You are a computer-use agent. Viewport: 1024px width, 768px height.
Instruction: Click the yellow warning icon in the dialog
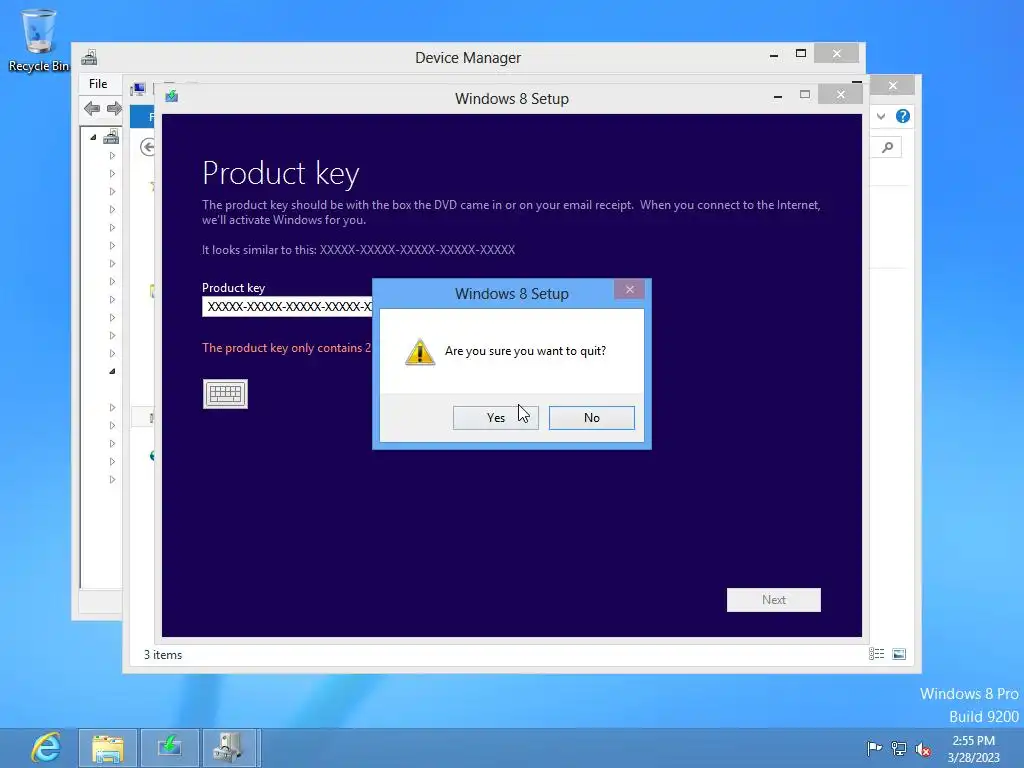point(420,351)
